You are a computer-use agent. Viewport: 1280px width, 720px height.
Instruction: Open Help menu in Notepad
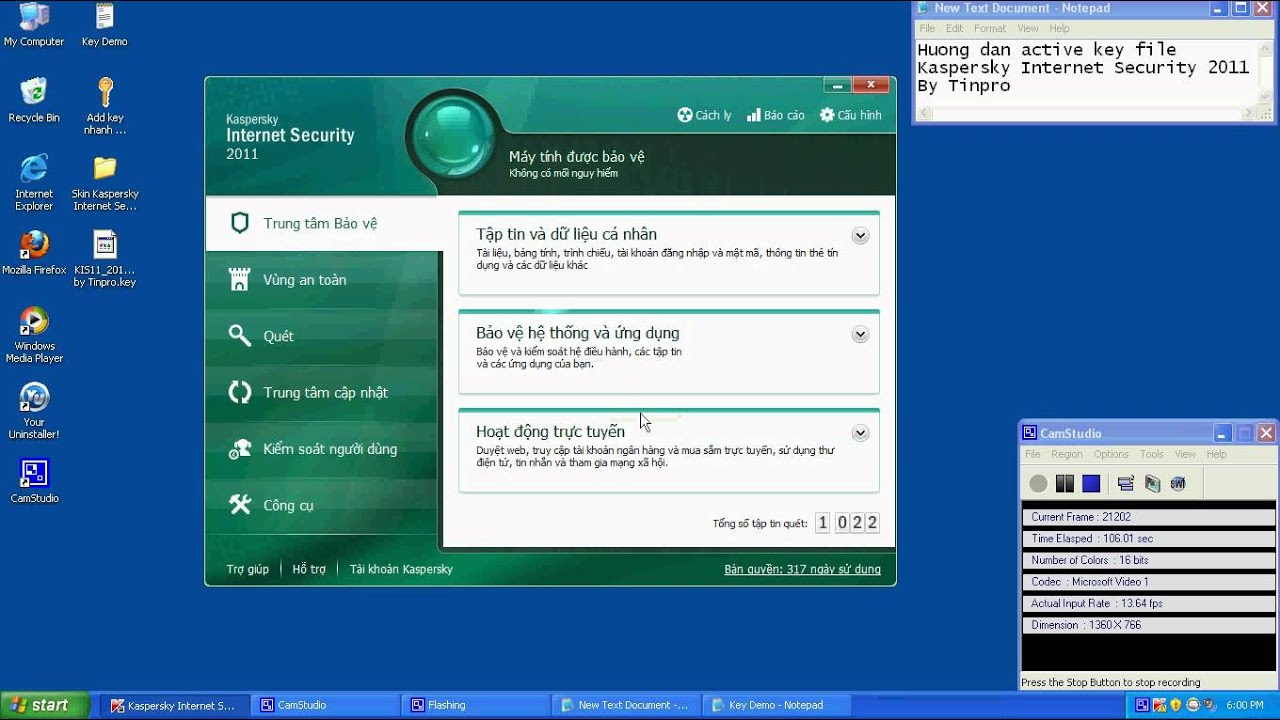tap(1059, 29)
